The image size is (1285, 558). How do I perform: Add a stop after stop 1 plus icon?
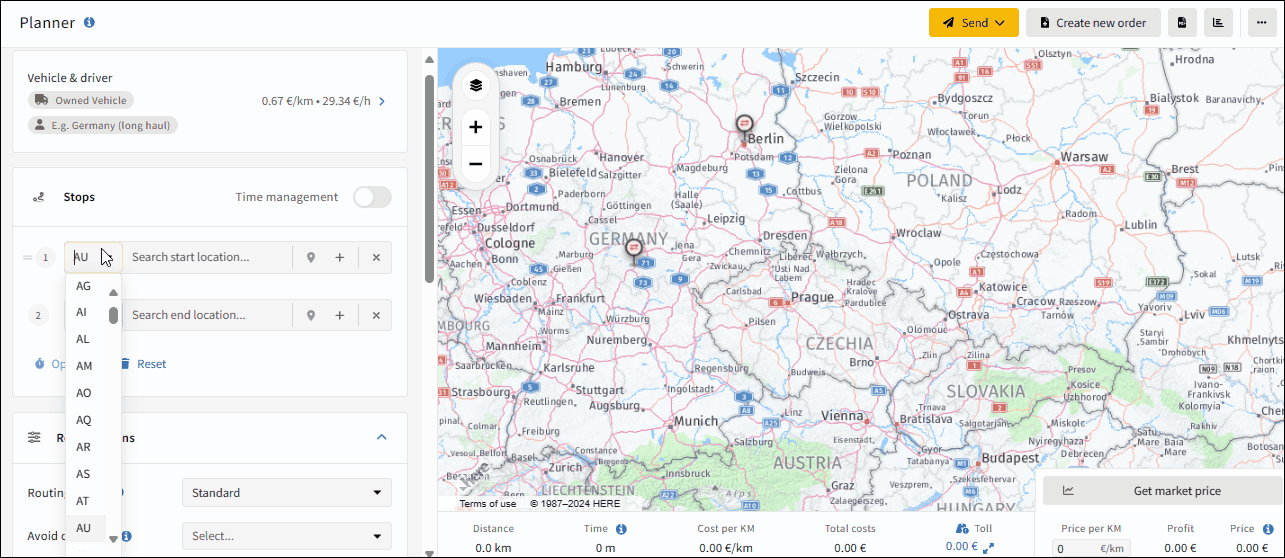340,258
